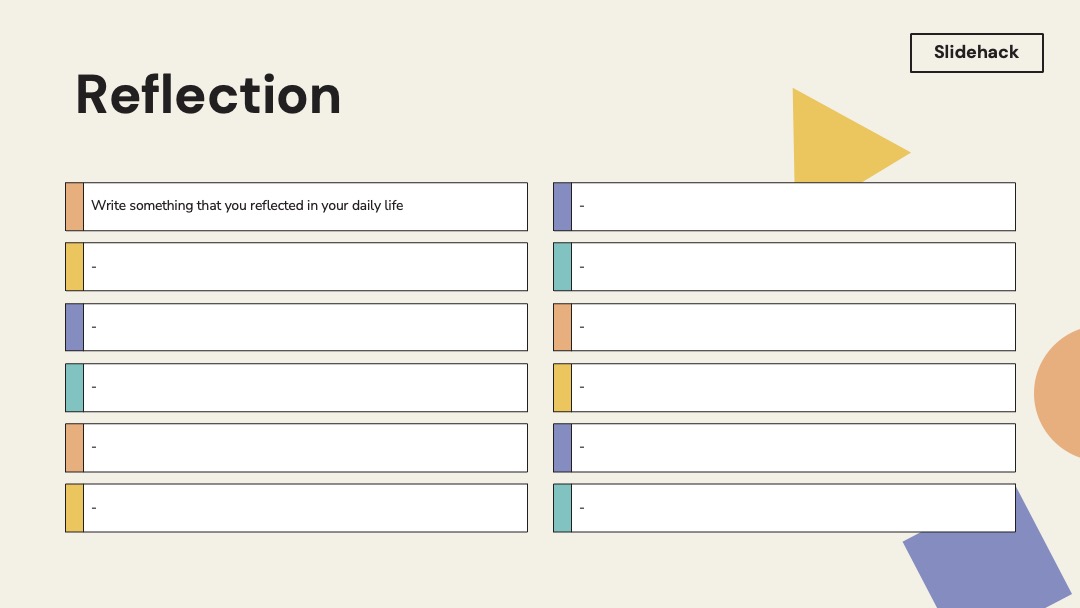
Task: Click second right row with teal tab
Action: (x=784, y=266)
